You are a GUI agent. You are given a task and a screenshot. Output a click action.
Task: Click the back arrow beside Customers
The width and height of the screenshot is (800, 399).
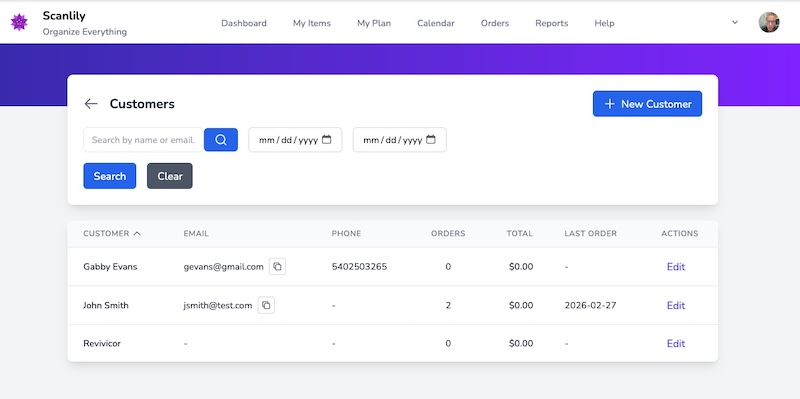tap(91, 104)
